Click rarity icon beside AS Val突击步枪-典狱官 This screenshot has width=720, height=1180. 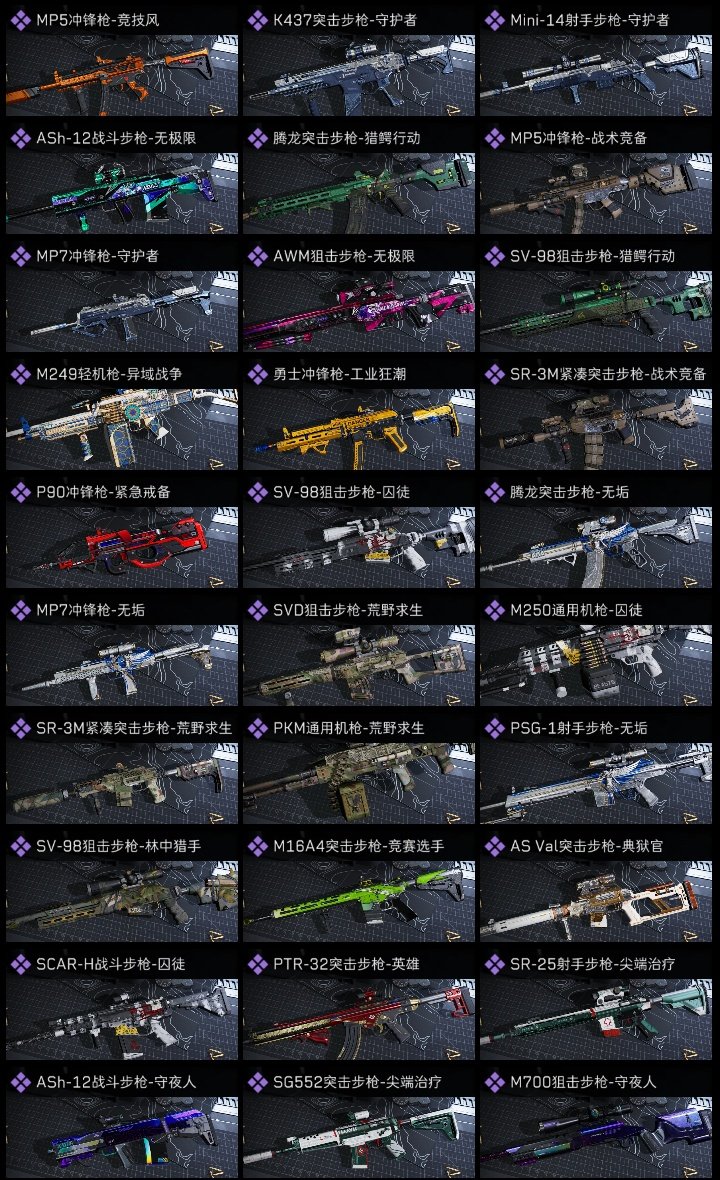494,846
